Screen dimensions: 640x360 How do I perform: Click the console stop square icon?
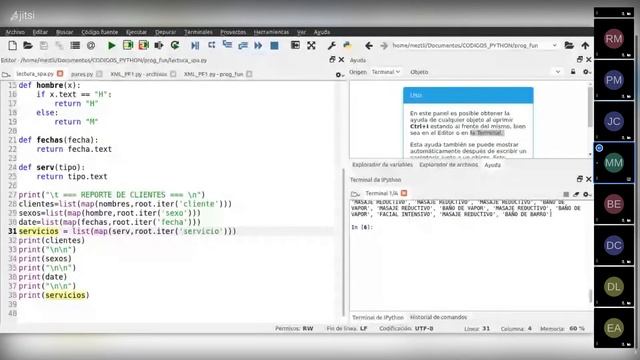(x=566, y=194)
